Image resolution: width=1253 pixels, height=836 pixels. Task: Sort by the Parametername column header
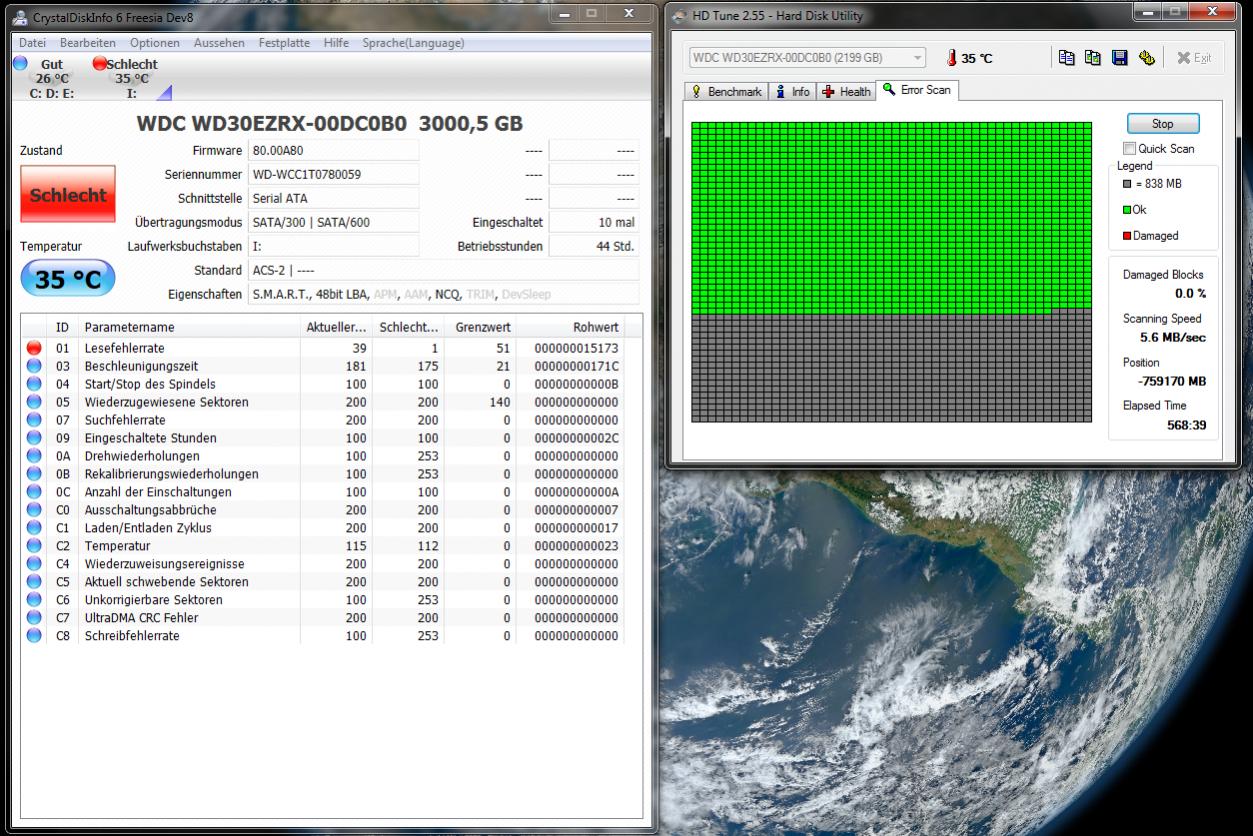coord(189,327)
